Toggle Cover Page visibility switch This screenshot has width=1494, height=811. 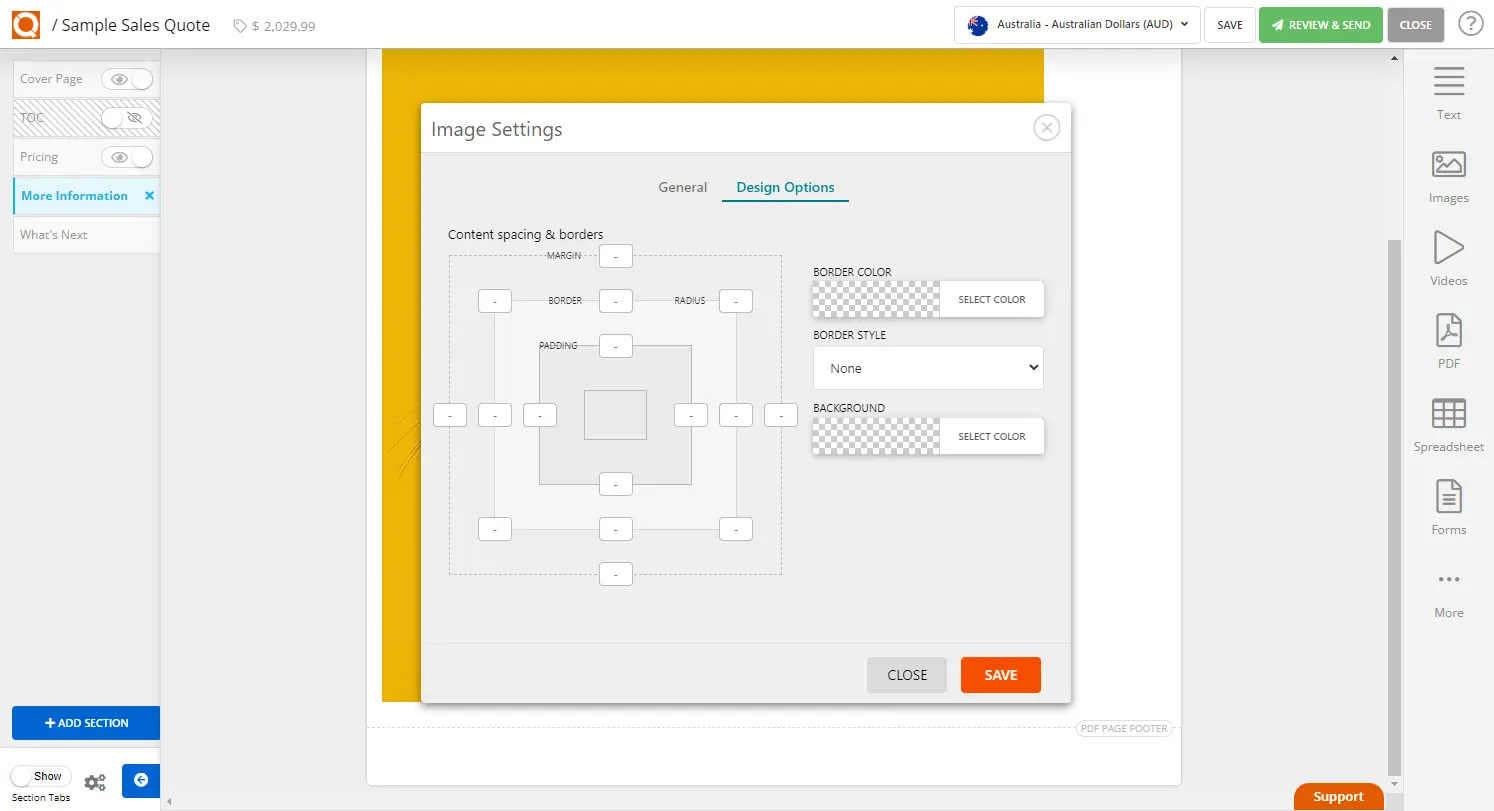(127, 79)
